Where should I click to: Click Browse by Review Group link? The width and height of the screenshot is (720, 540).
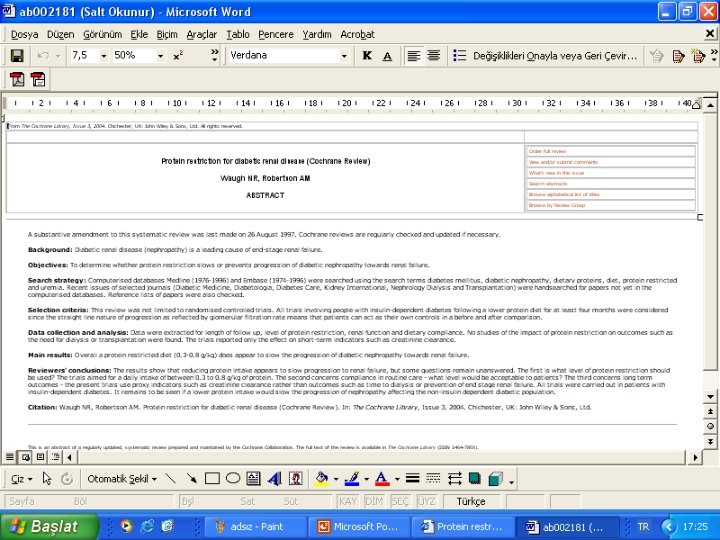coord(557,205)
